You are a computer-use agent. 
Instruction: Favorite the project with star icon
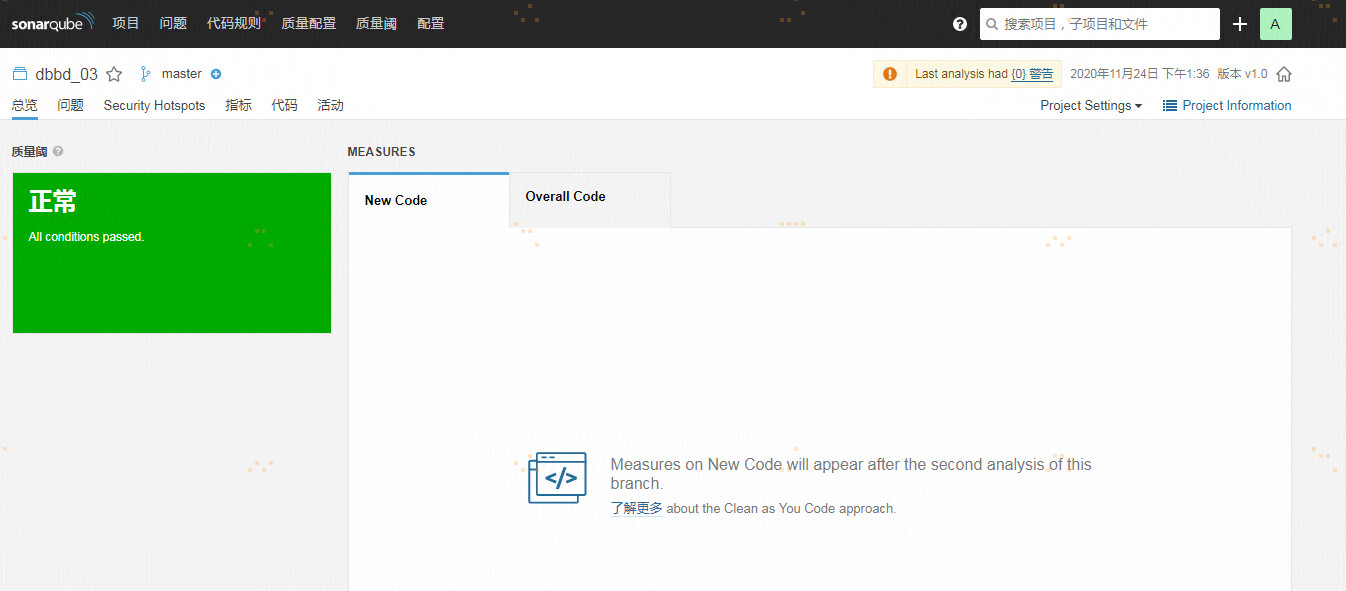tap(114, 74)
